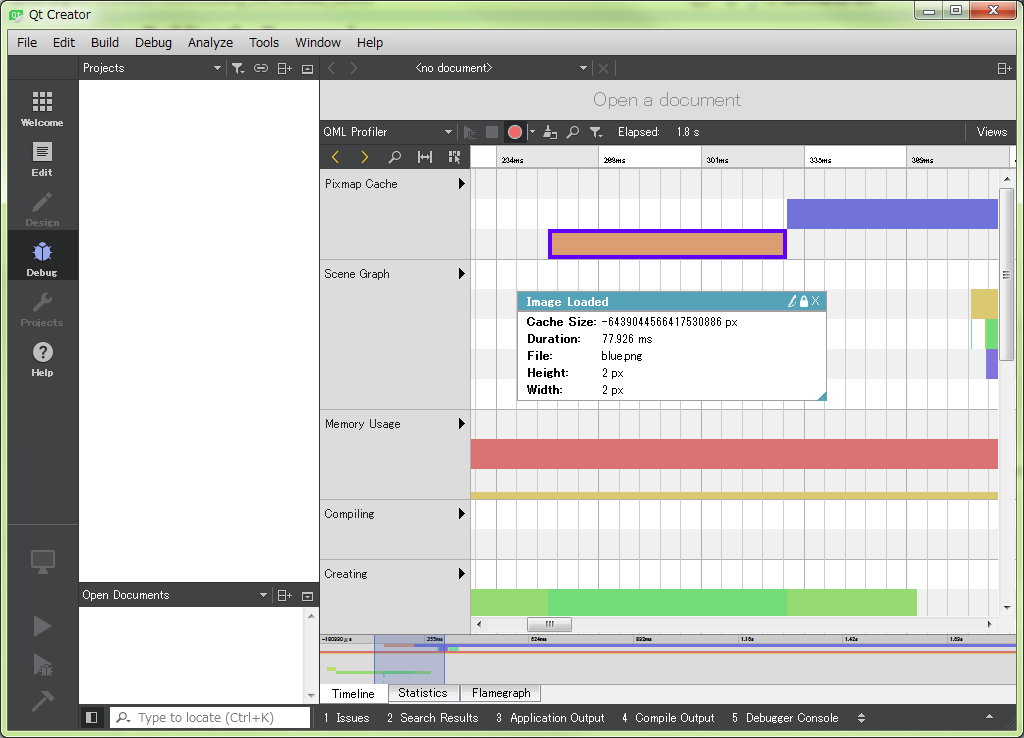This screenshot has width=1024, height=738.
Task: Click the select range icon
Action: point(425,157)
